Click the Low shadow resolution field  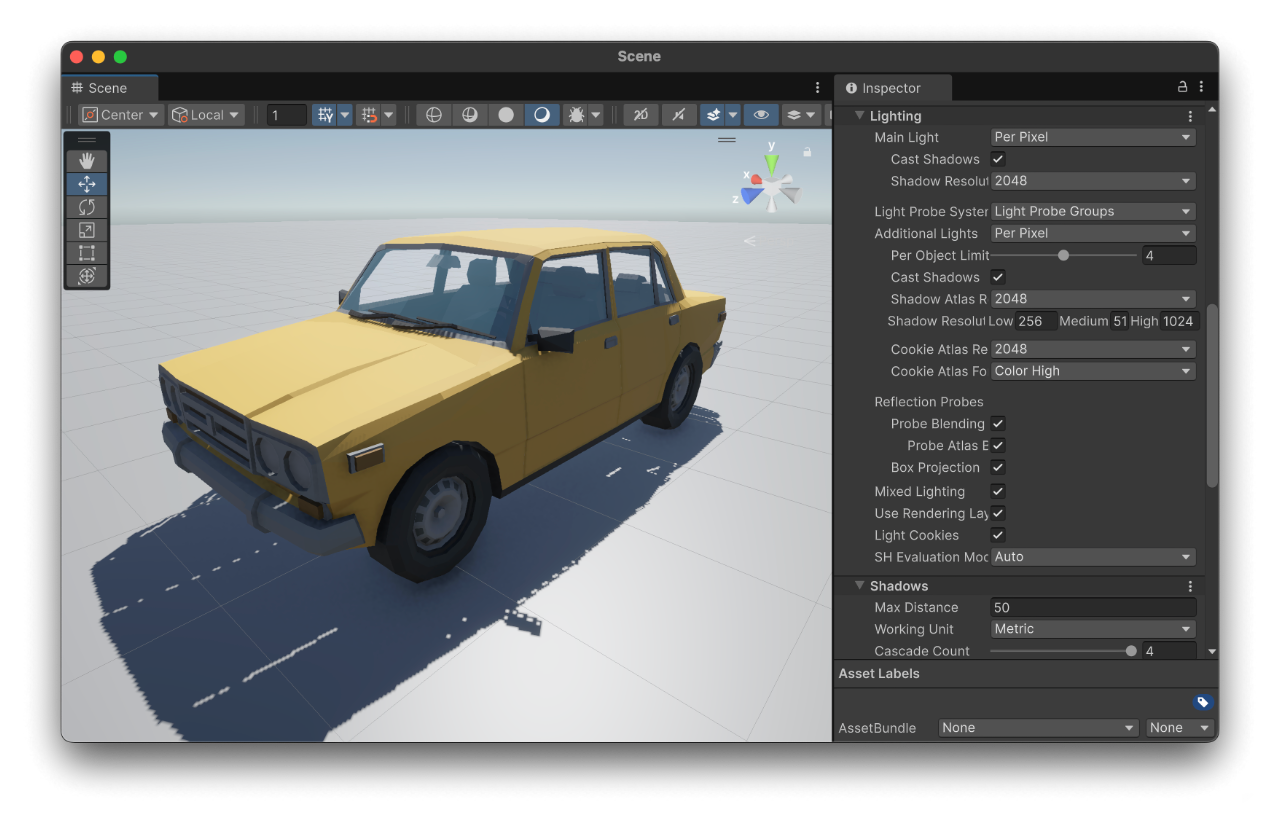(1036, 321)
